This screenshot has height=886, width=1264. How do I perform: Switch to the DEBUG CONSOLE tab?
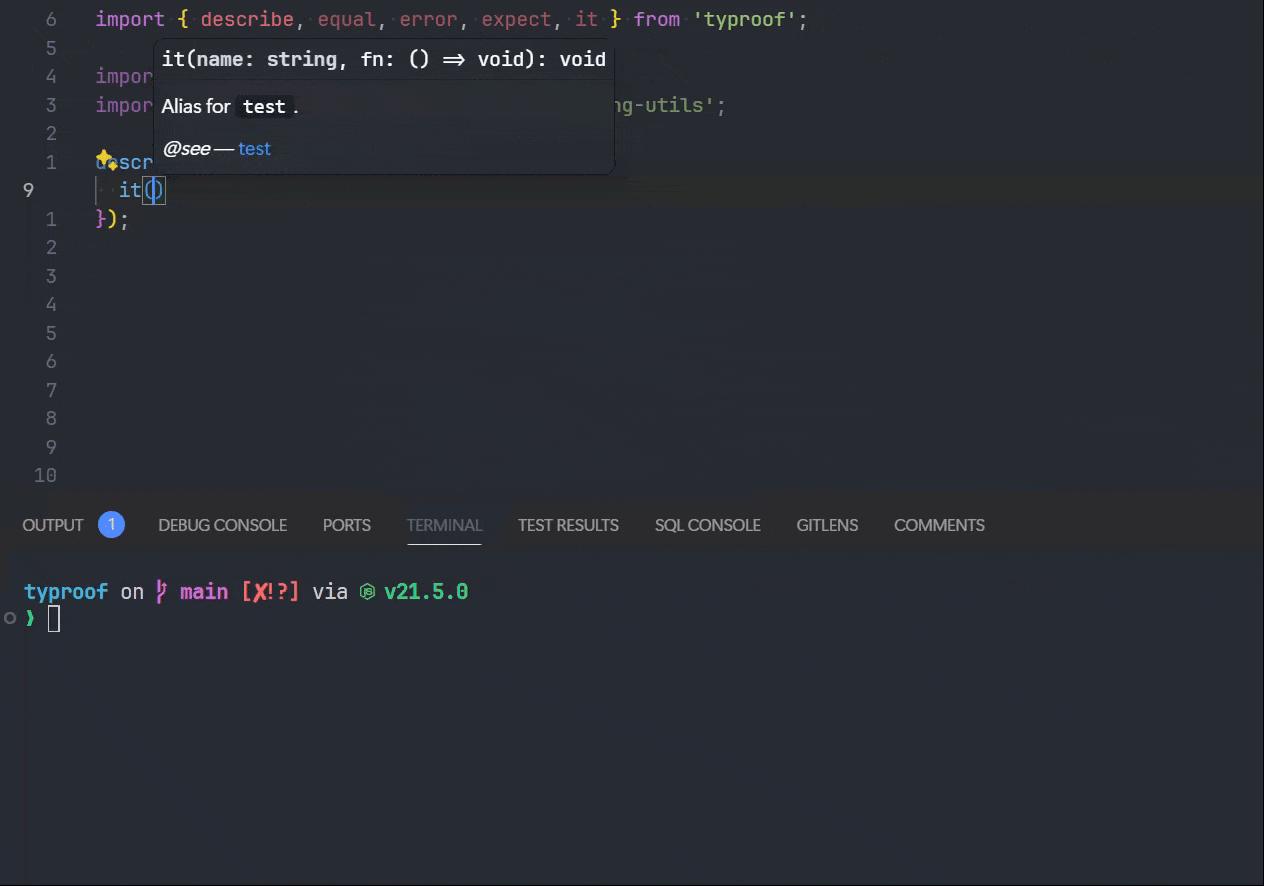click(222, 525)
